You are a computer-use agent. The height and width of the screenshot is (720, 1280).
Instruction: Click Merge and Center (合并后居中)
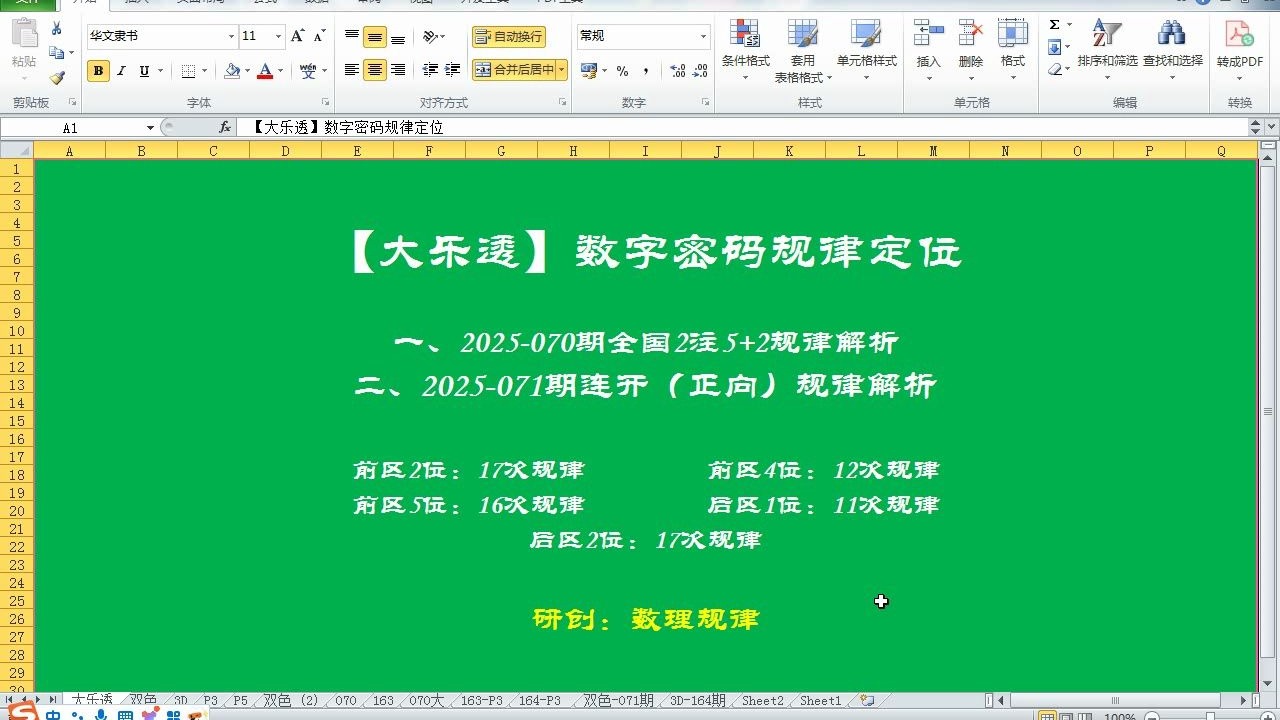(514, 70)
